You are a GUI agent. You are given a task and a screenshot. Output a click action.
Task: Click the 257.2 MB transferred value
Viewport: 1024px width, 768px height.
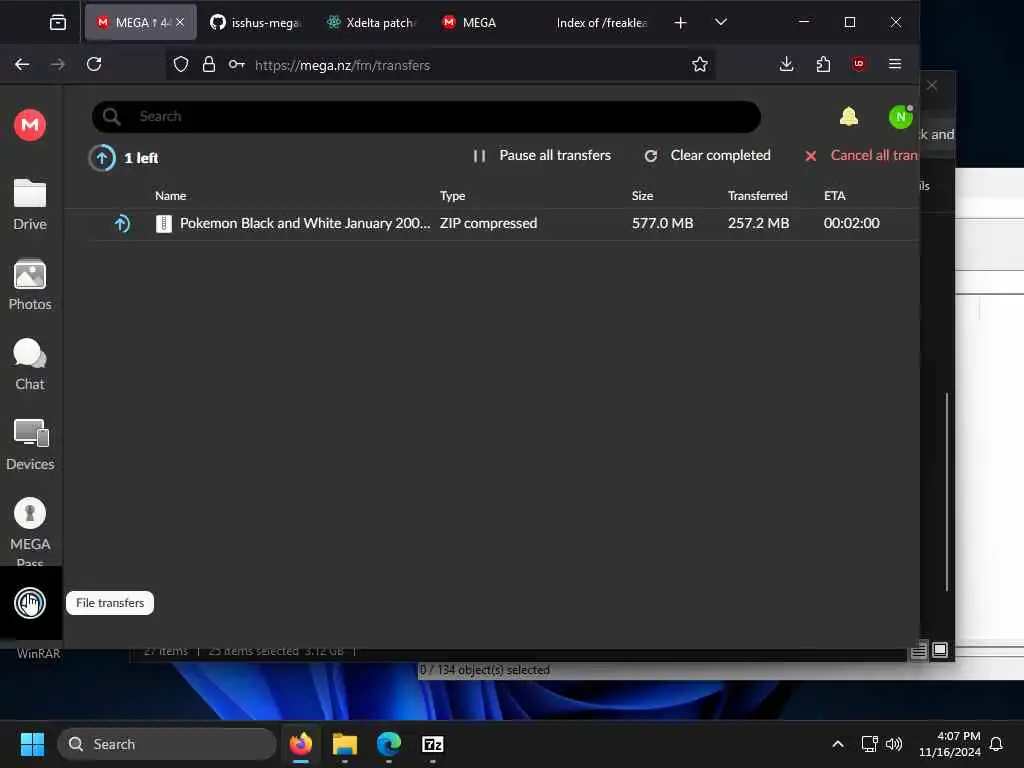[758, 223]
